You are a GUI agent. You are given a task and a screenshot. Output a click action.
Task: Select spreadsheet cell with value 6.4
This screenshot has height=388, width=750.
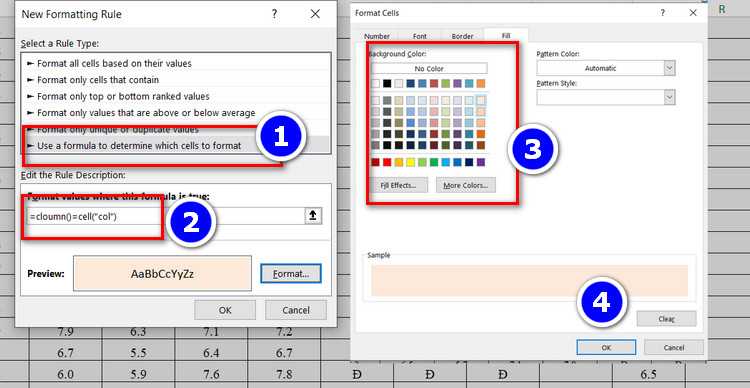[x=211, y=353]
